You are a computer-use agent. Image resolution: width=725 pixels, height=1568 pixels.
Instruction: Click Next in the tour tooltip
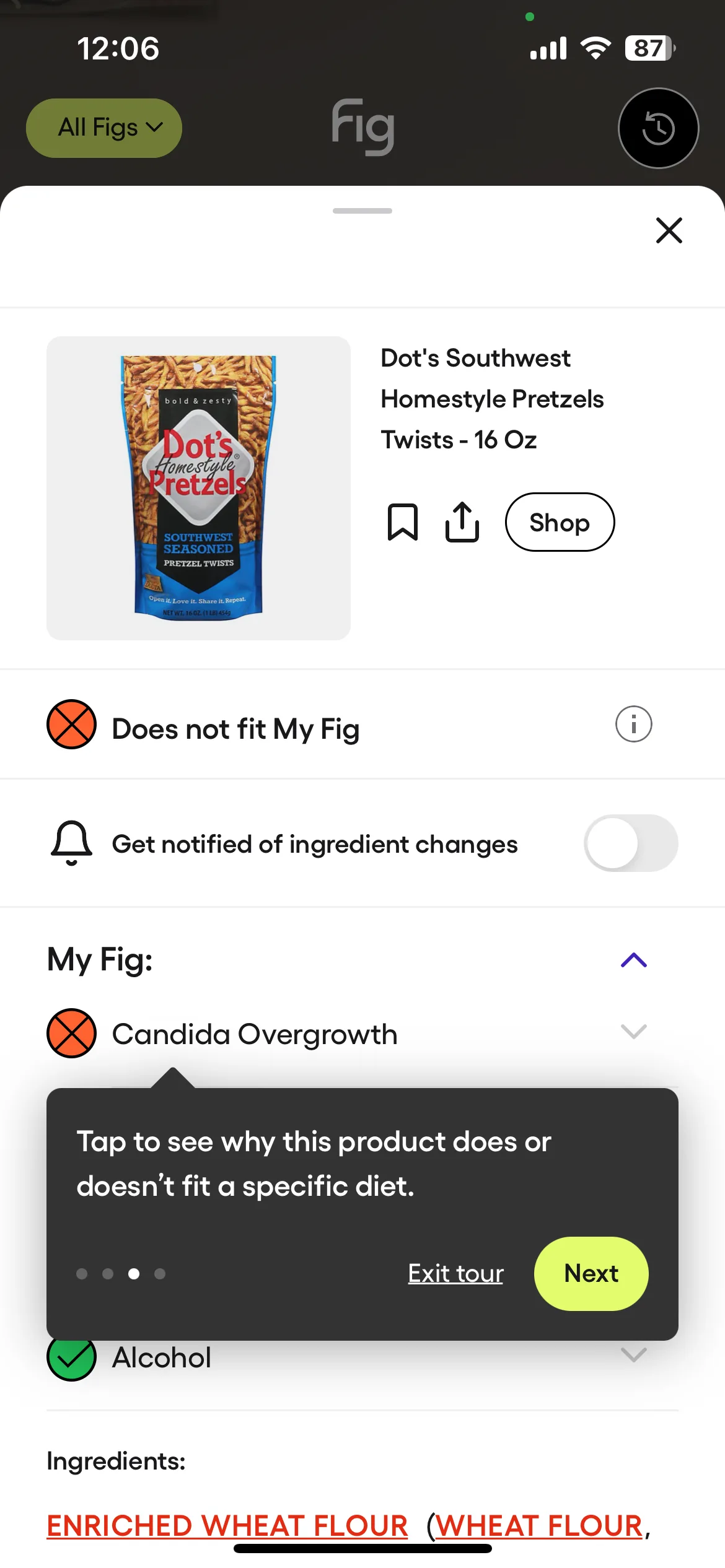591,1273
